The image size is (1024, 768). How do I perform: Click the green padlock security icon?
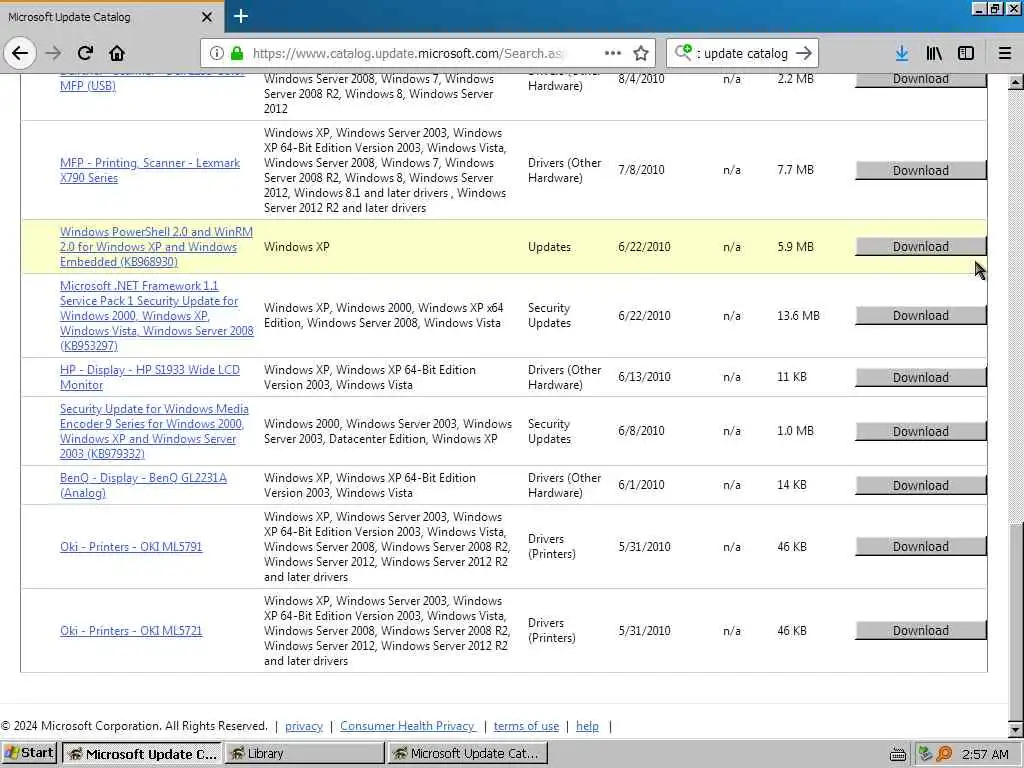pos(237,53)
